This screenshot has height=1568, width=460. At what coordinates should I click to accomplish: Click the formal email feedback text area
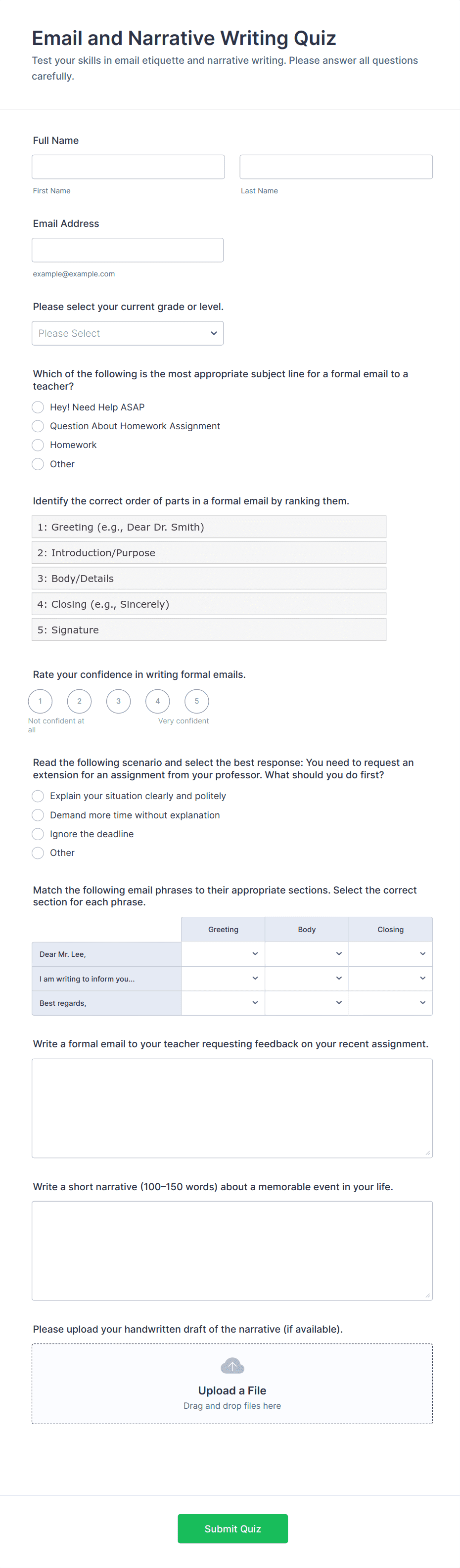(x=232, y=1108)
